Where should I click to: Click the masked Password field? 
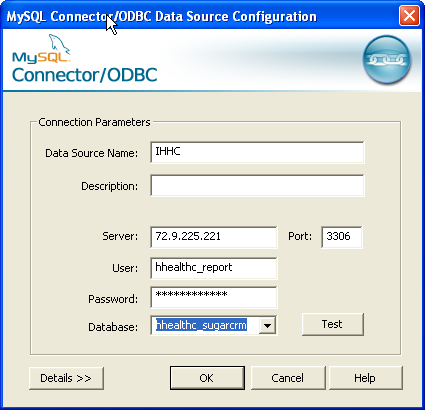pos(213,297)
